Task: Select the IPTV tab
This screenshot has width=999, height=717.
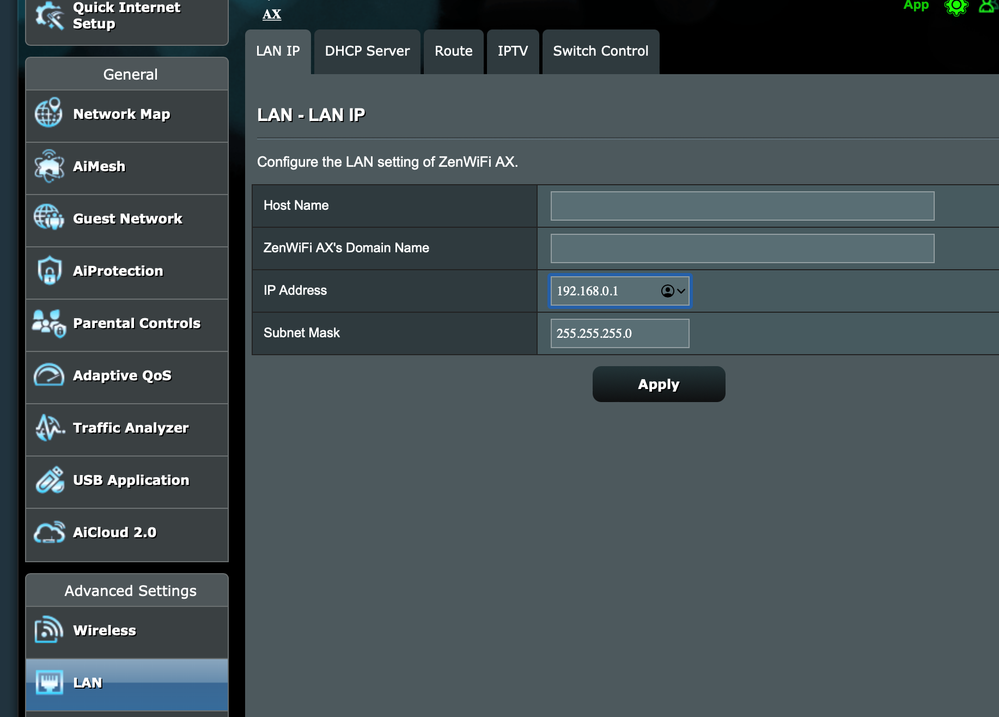Action: pyautogui.click(x=512, y=51)
